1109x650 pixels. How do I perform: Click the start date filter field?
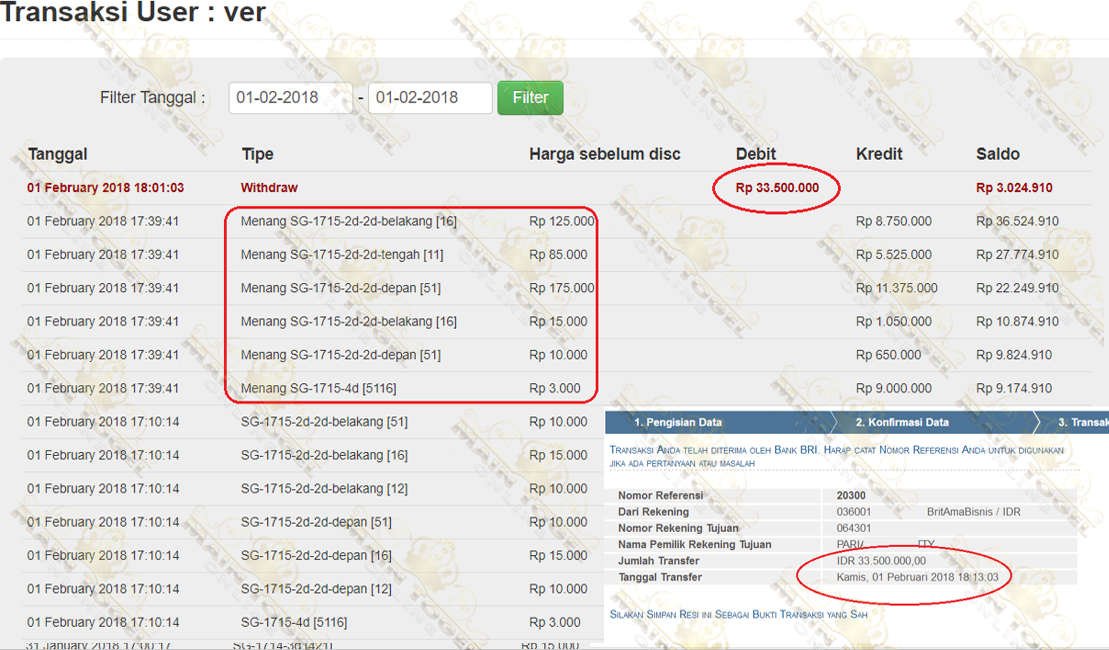click(x=290, y=98)
